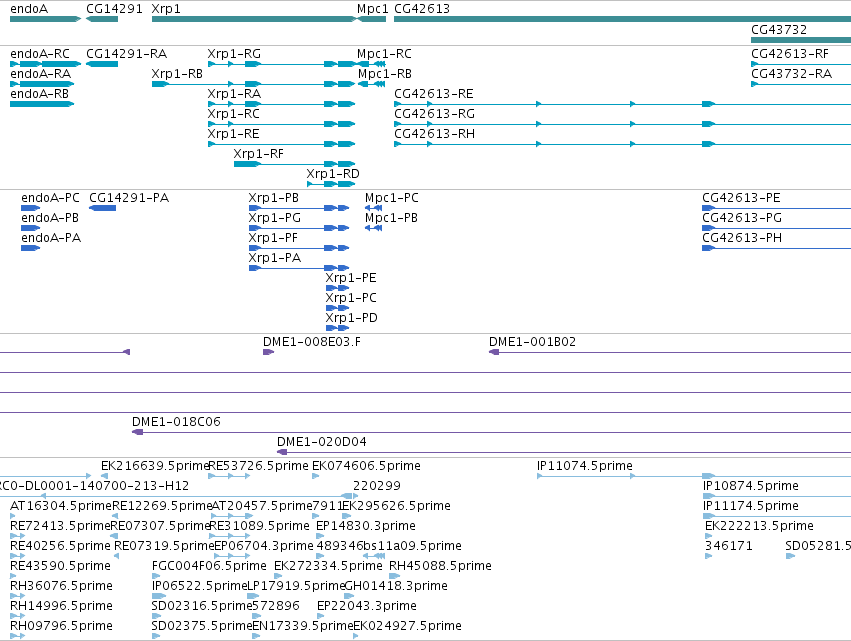The image size is (851, 641).
Task: Select transcript endoA-RC
Action: click(46, 64)
